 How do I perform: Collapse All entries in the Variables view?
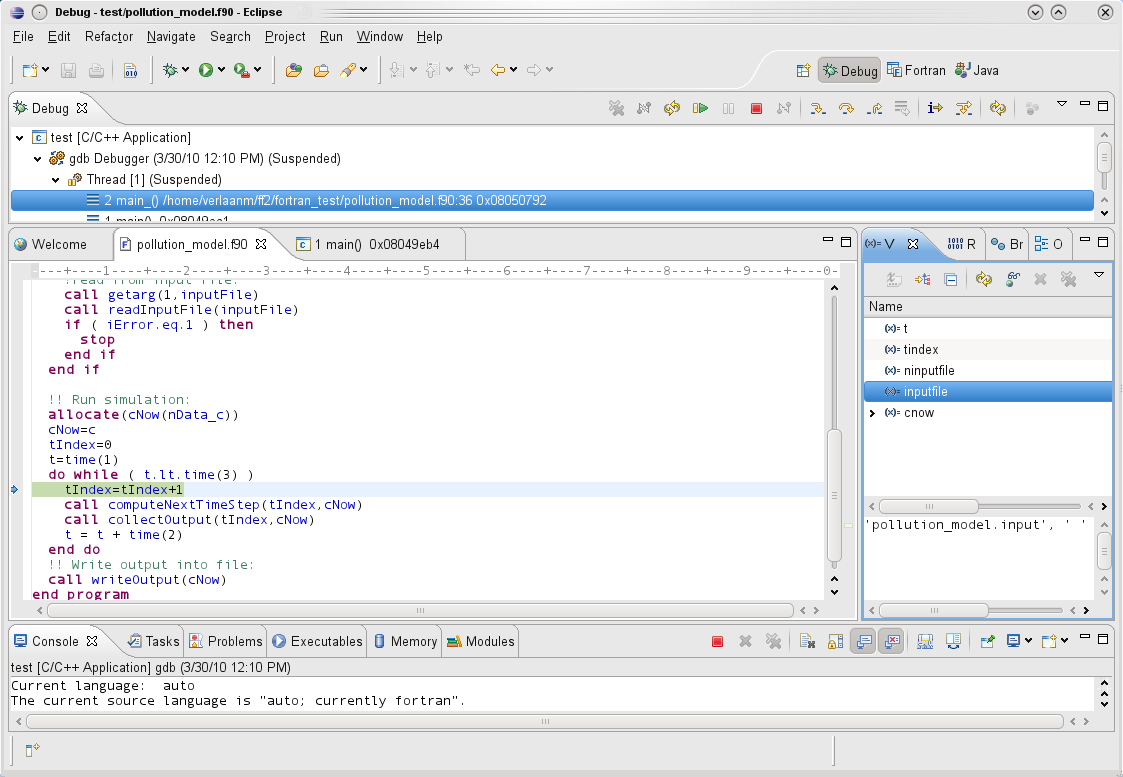(951, 279)
